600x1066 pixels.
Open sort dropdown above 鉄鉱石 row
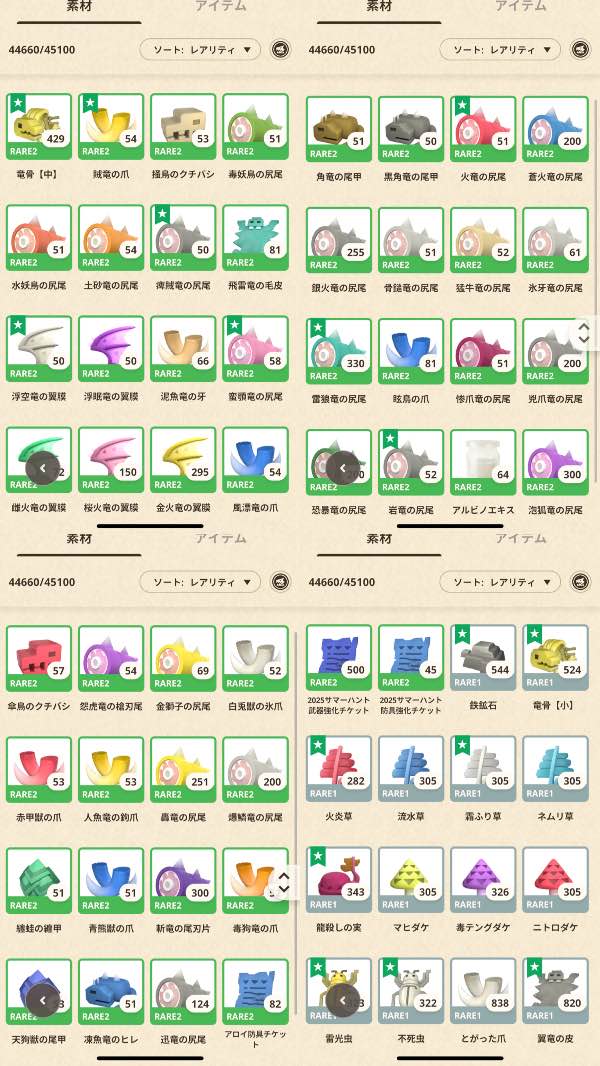(500, 582)
